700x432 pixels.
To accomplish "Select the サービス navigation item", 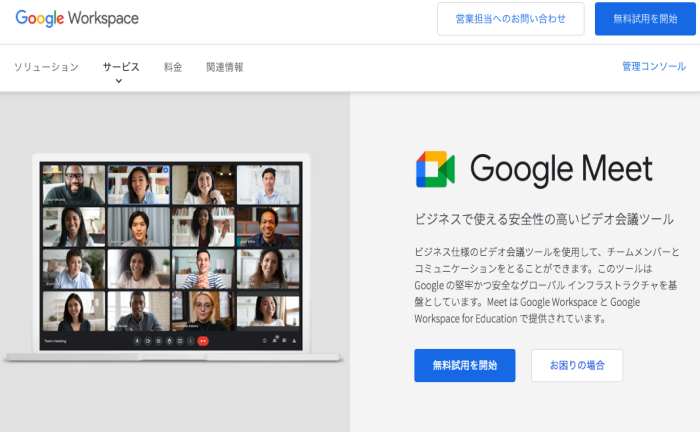I will pyautogui.click(x=121, y=67).
